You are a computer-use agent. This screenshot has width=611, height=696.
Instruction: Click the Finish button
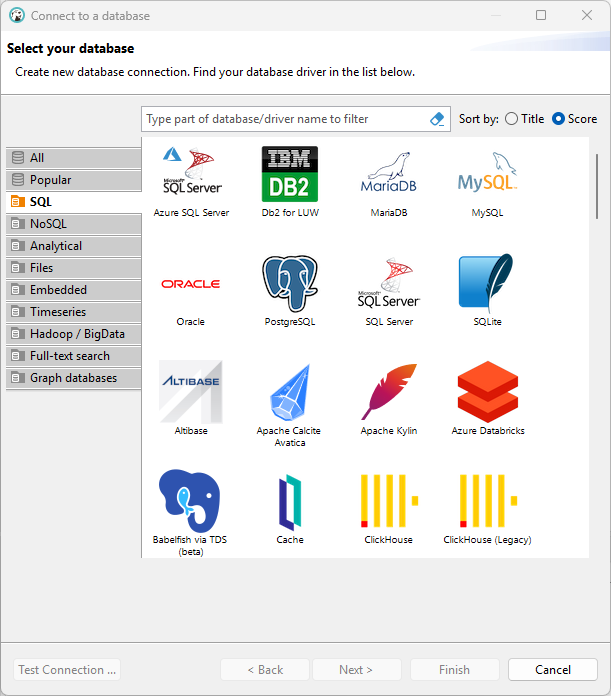click(455, 669)
